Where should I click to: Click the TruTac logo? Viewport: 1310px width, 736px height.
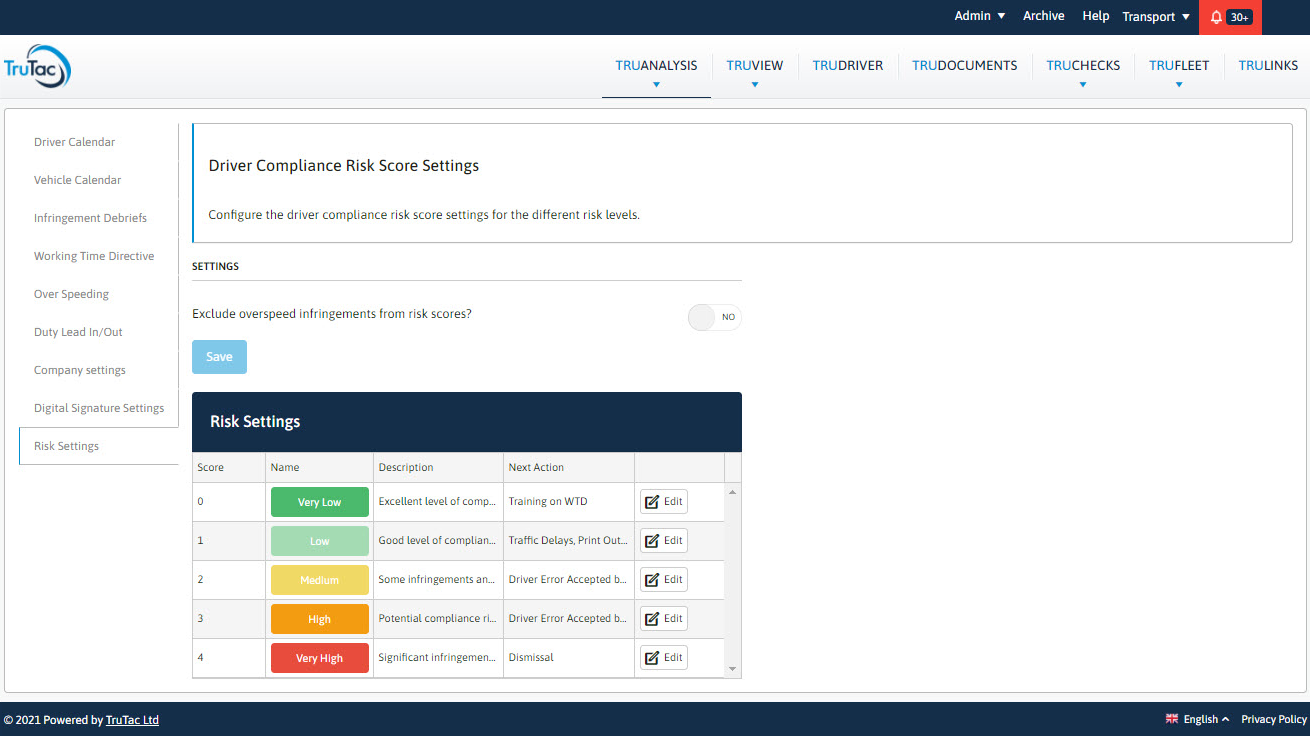point(37,66)
